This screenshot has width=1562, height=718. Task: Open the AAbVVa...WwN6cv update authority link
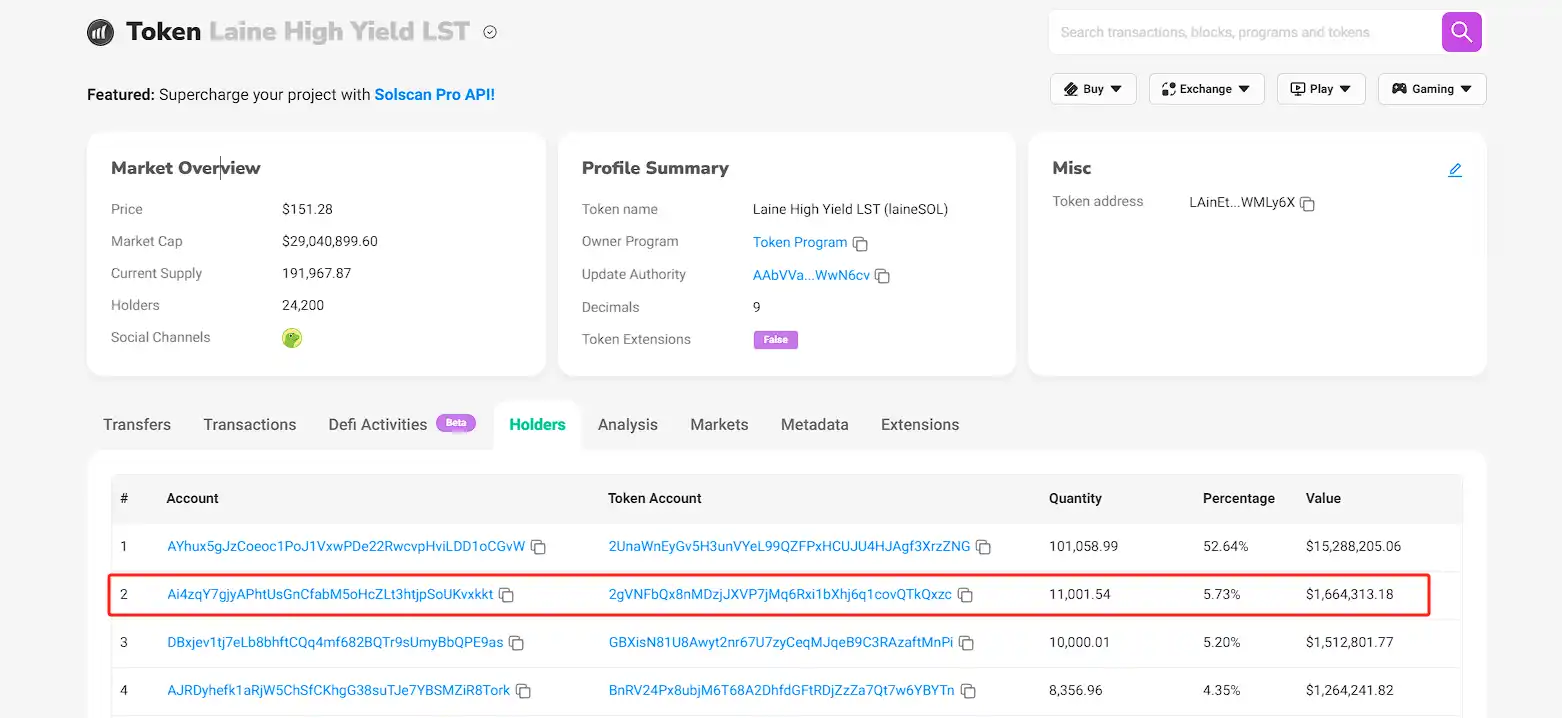(x=811, y=275)
